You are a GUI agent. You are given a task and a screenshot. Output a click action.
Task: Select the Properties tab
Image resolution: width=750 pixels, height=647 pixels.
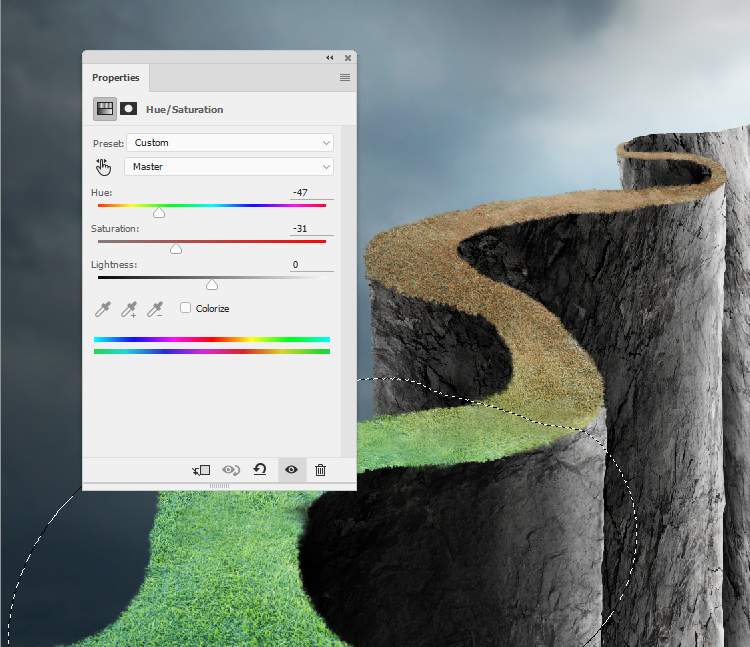point(116,77)
